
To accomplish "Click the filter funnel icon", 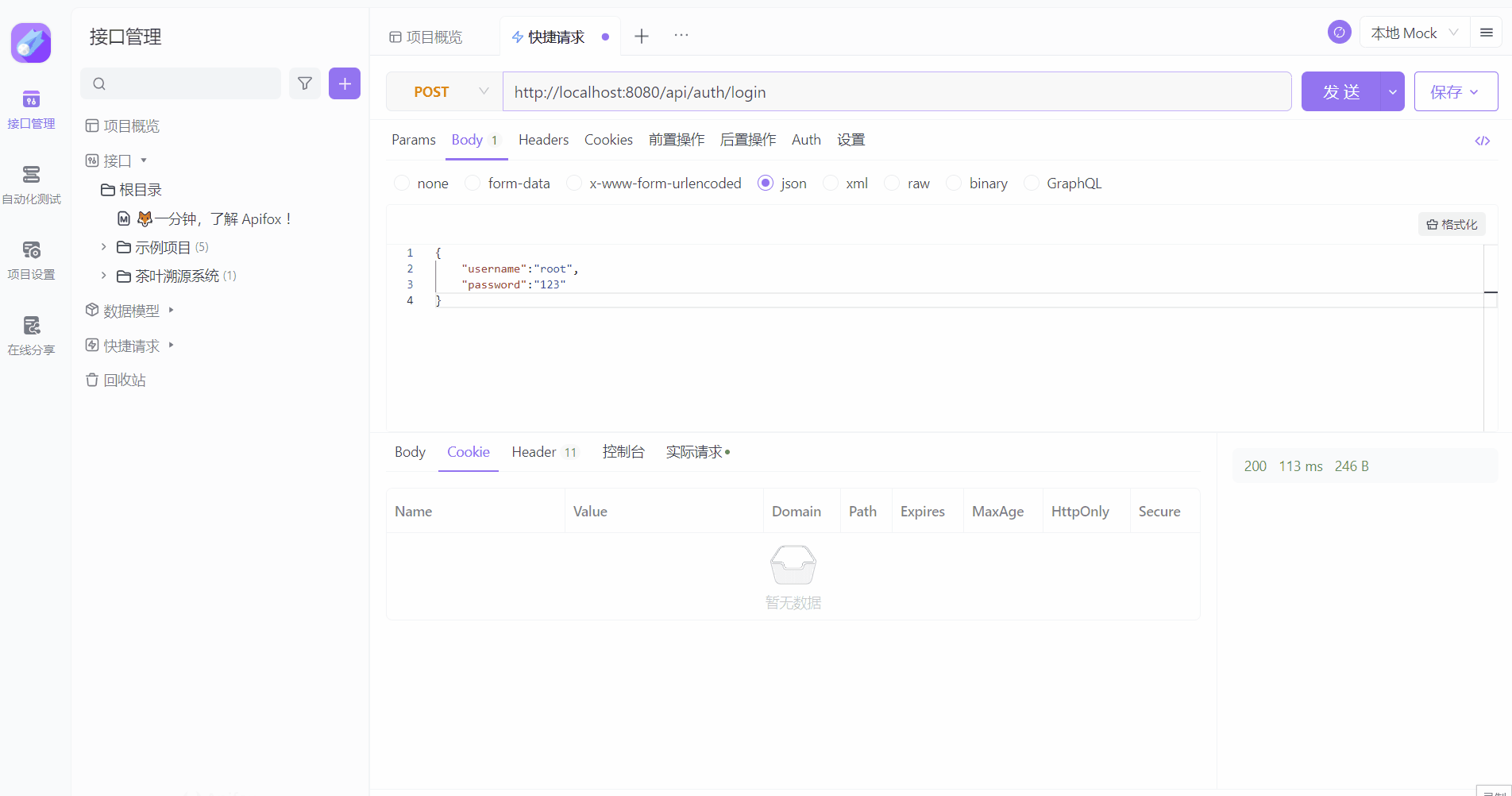I will (305, 83).
